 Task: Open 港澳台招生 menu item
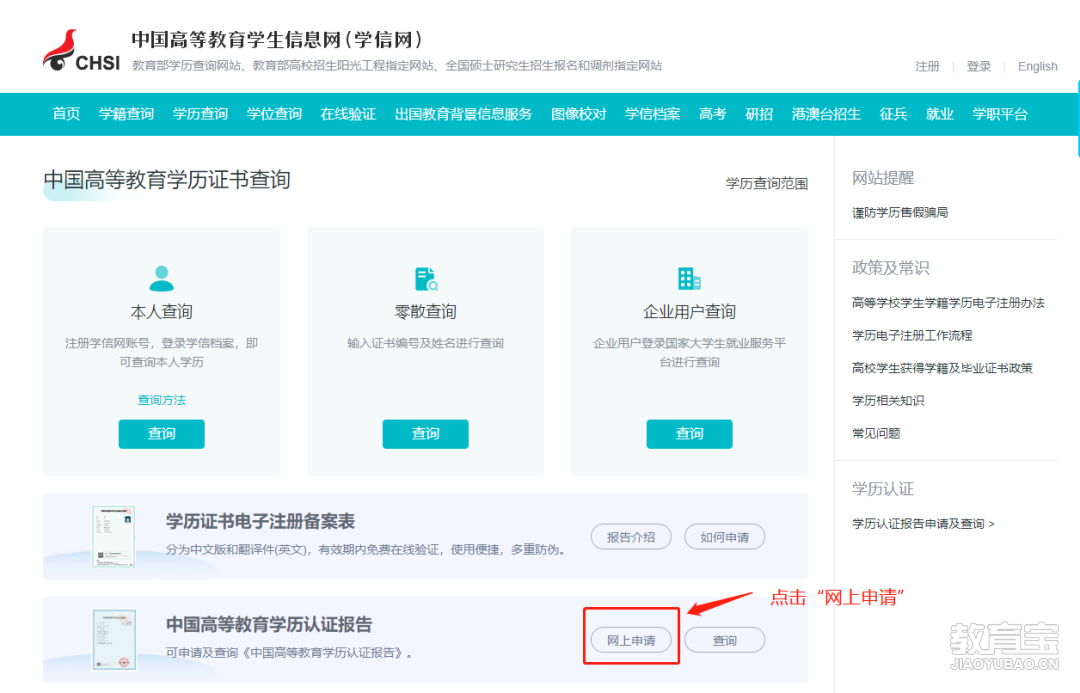pos(826,114)
